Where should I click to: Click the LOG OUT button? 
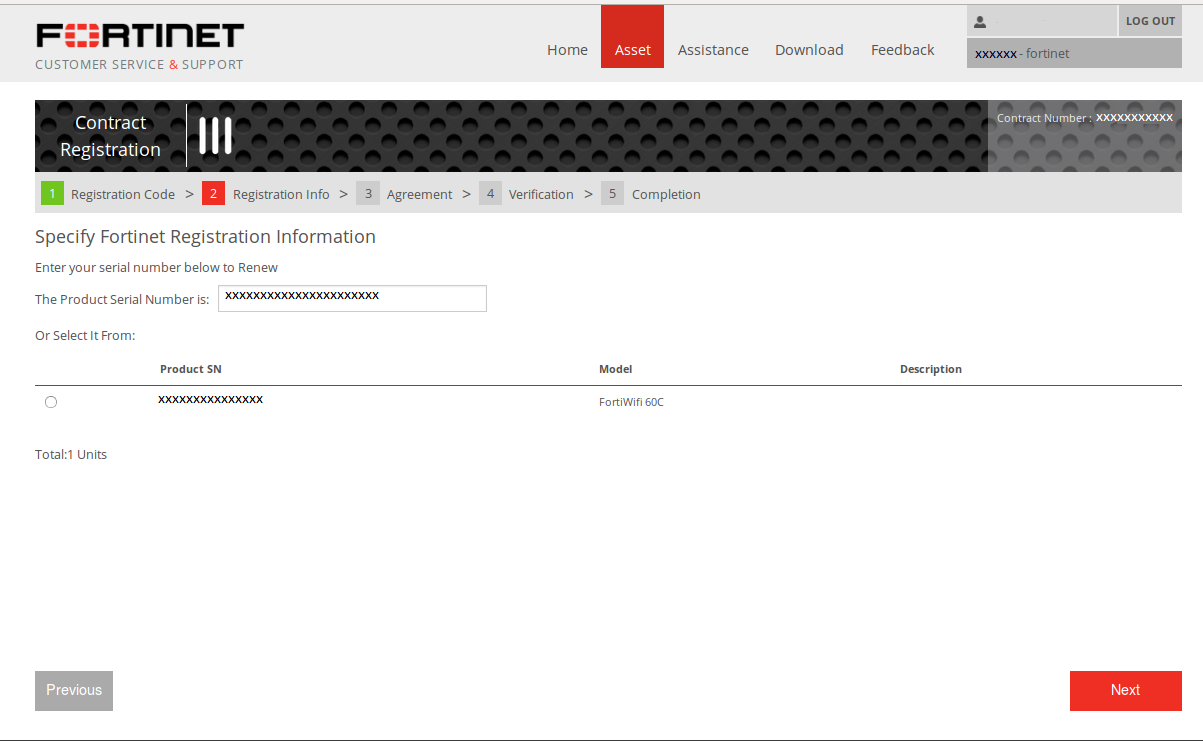tap(1150, 21)
